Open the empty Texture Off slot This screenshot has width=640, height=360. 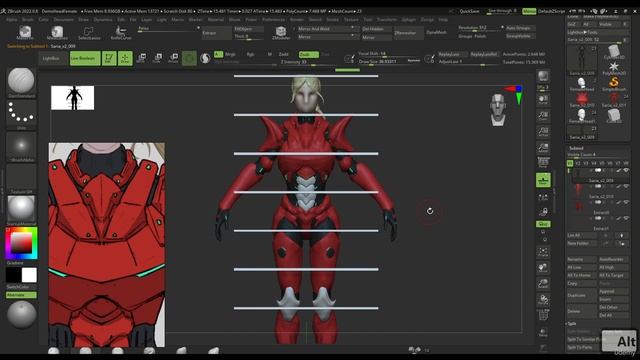(21, 179)
